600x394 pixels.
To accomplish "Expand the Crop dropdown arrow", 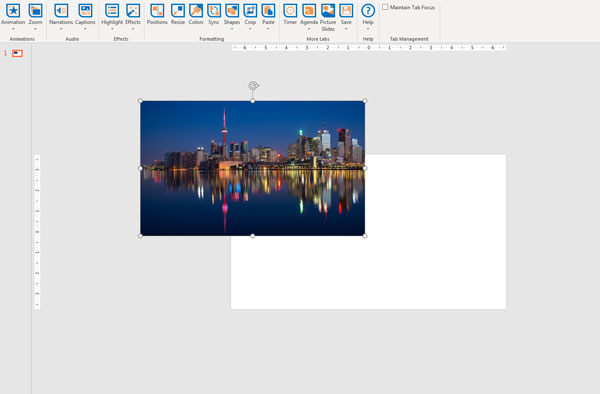I will point(250,29).
